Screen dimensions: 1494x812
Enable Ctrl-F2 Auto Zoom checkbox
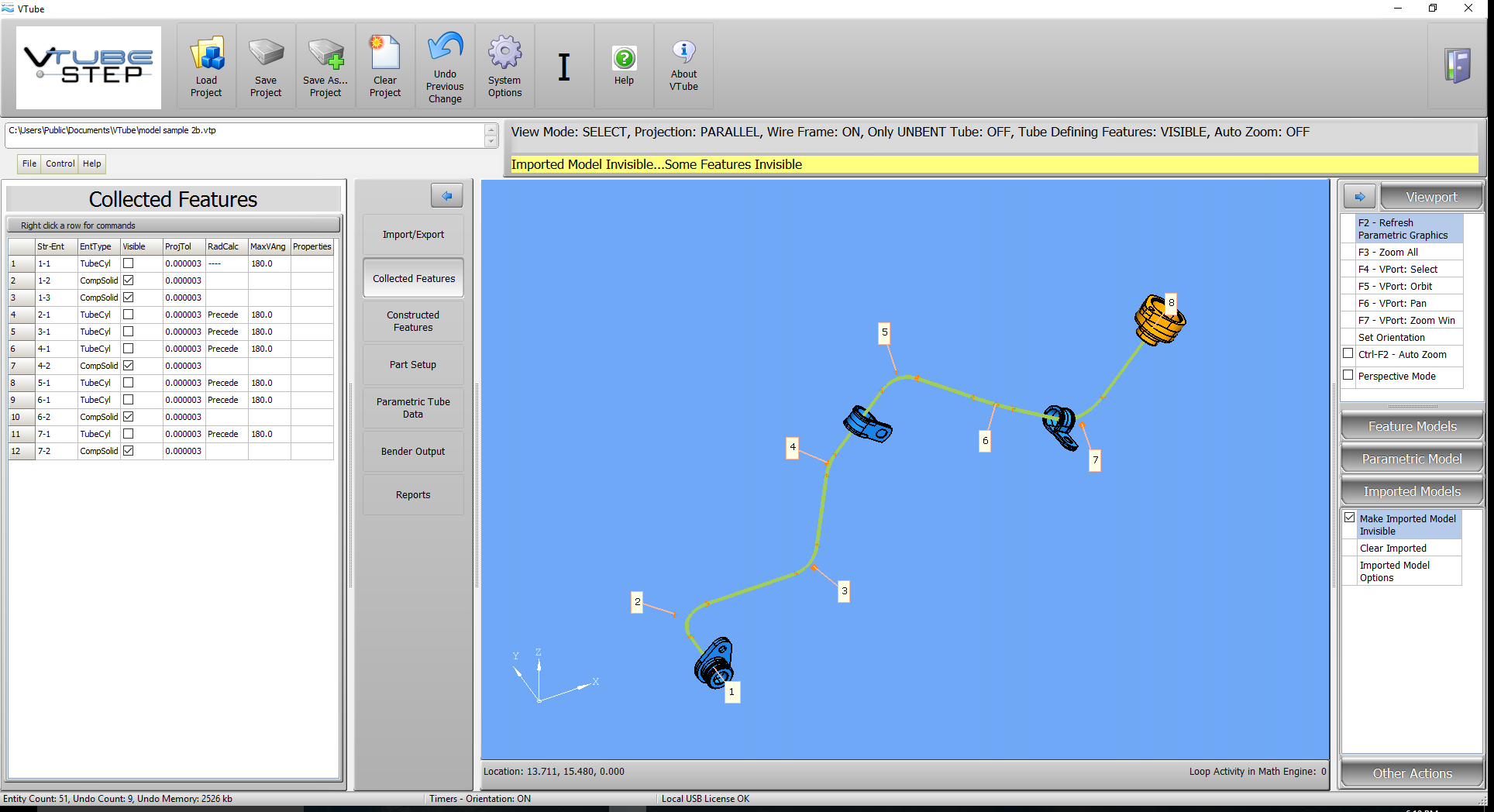click(x=1348, y=354)
